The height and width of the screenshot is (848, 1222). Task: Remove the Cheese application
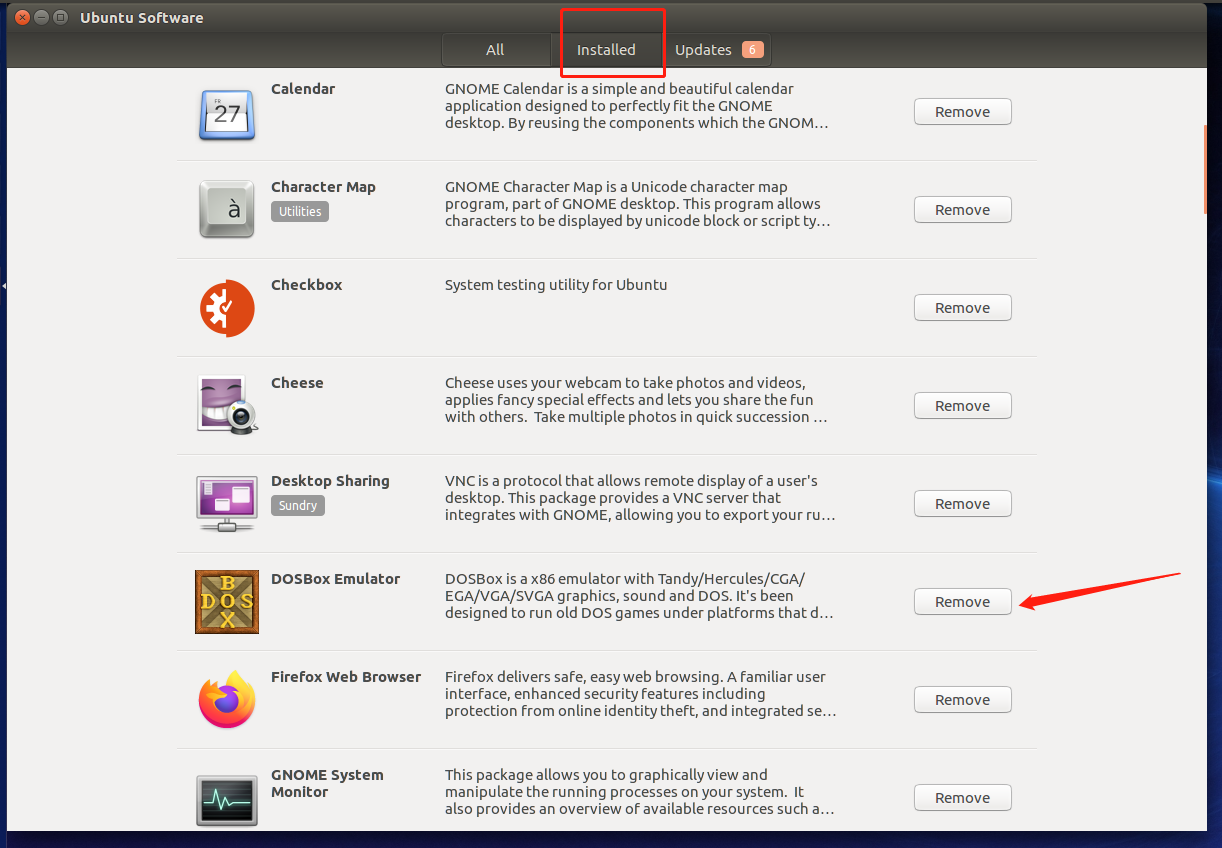[x=962, y=406]
